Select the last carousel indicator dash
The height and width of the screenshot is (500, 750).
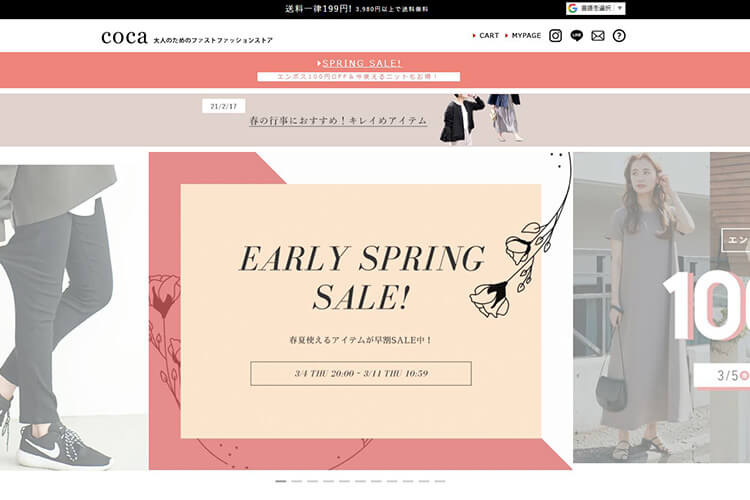(440, 481)
